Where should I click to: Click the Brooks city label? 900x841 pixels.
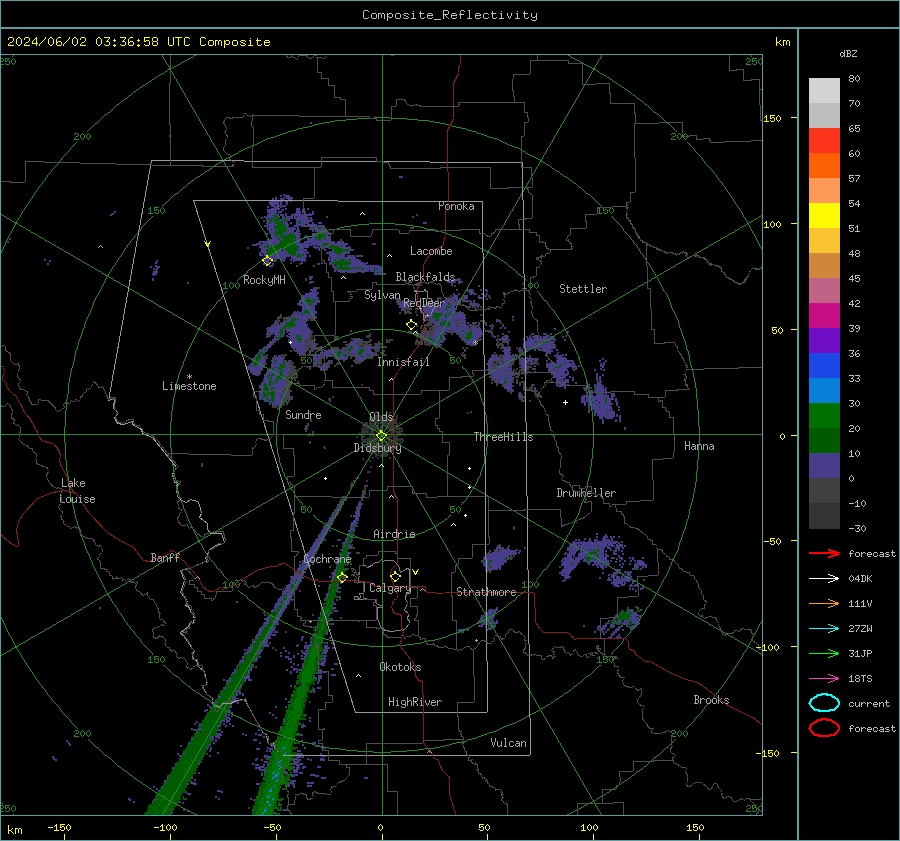(711, 700)
